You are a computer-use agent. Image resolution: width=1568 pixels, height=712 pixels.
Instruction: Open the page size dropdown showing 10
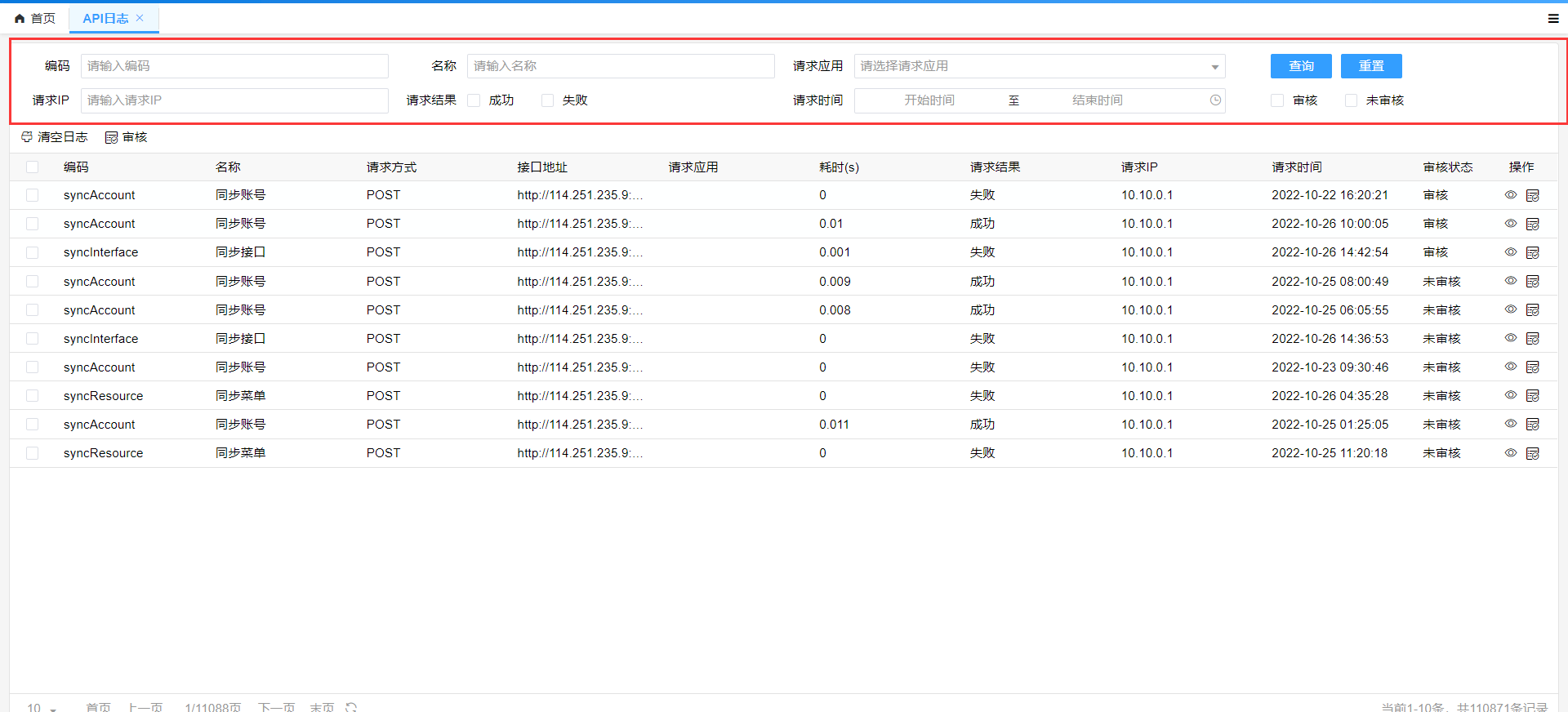[x=42, y=707]
